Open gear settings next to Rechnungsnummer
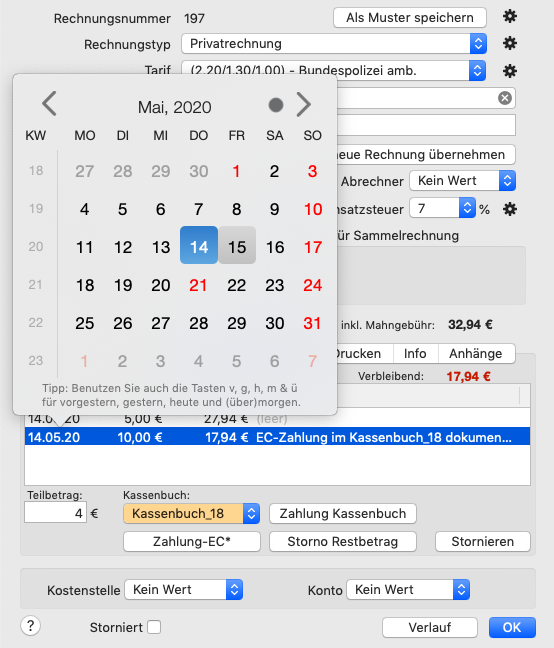The width and height of the screenshot is (554, 648). point(510,17)
